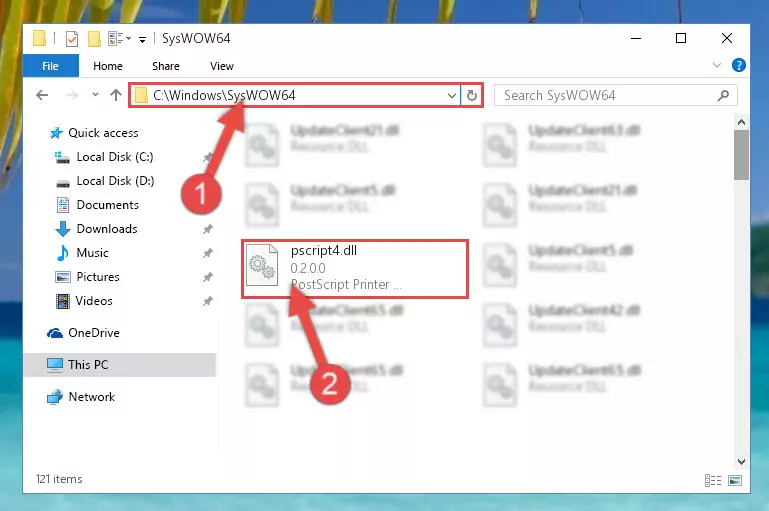Open Local Disk (C:) in sidebar
The height and width of the screenshot is (511, 769).
tap(115, 157)
